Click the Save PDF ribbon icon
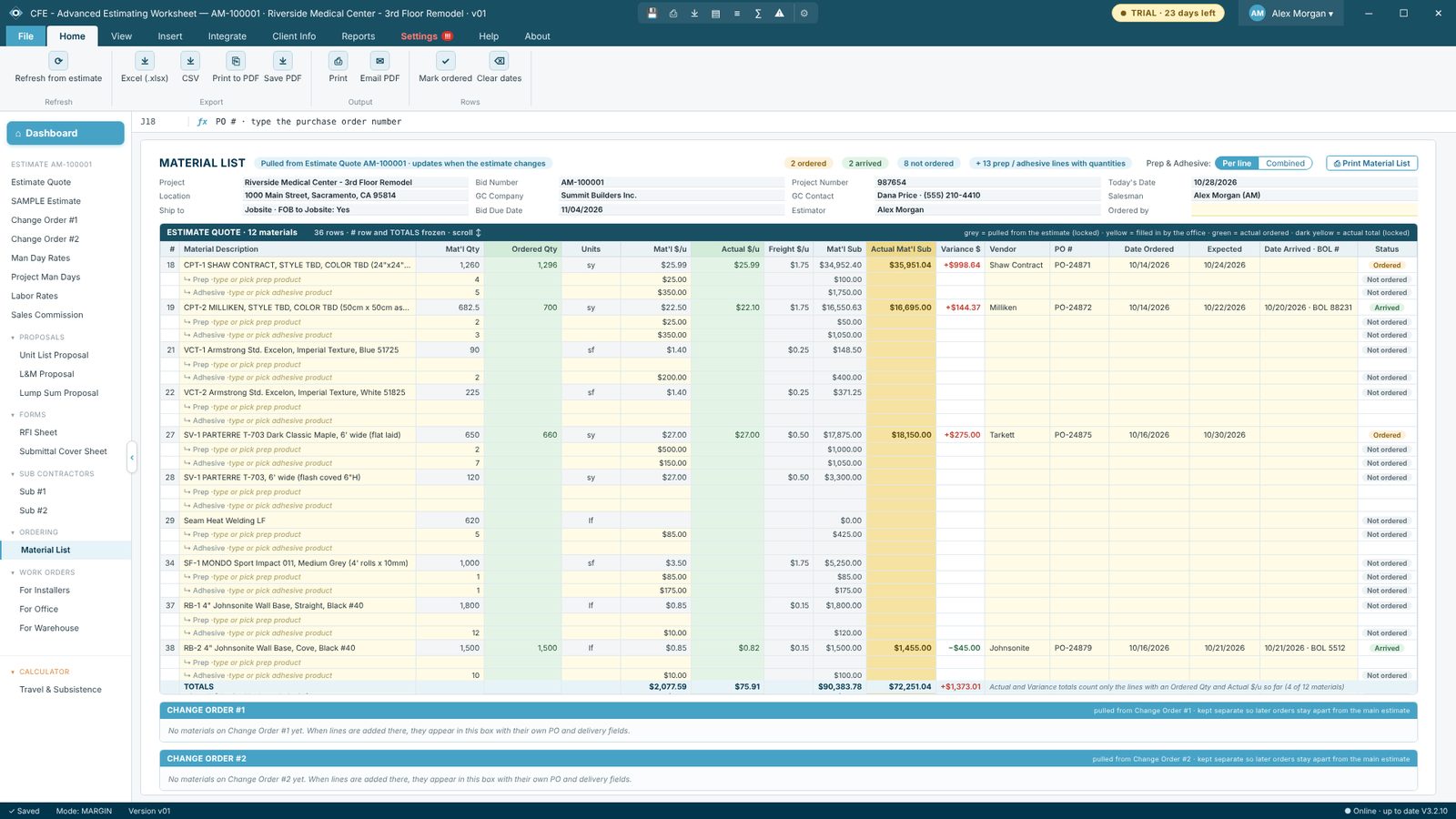Screen dimensions: 1456x819 pos(282,61)
